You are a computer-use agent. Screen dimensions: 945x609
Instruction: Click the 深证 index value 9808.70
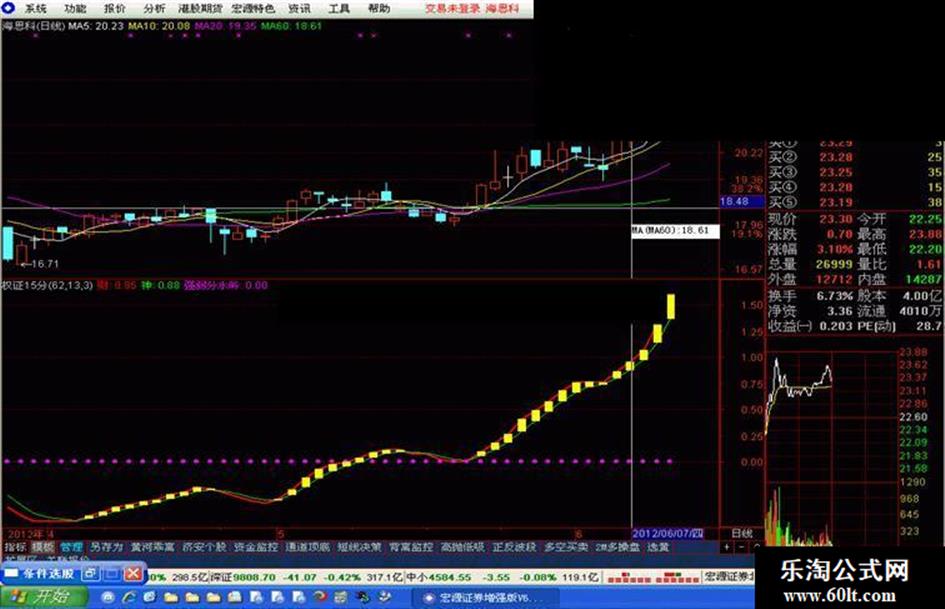pyautogui.click(x=254, y=577)
